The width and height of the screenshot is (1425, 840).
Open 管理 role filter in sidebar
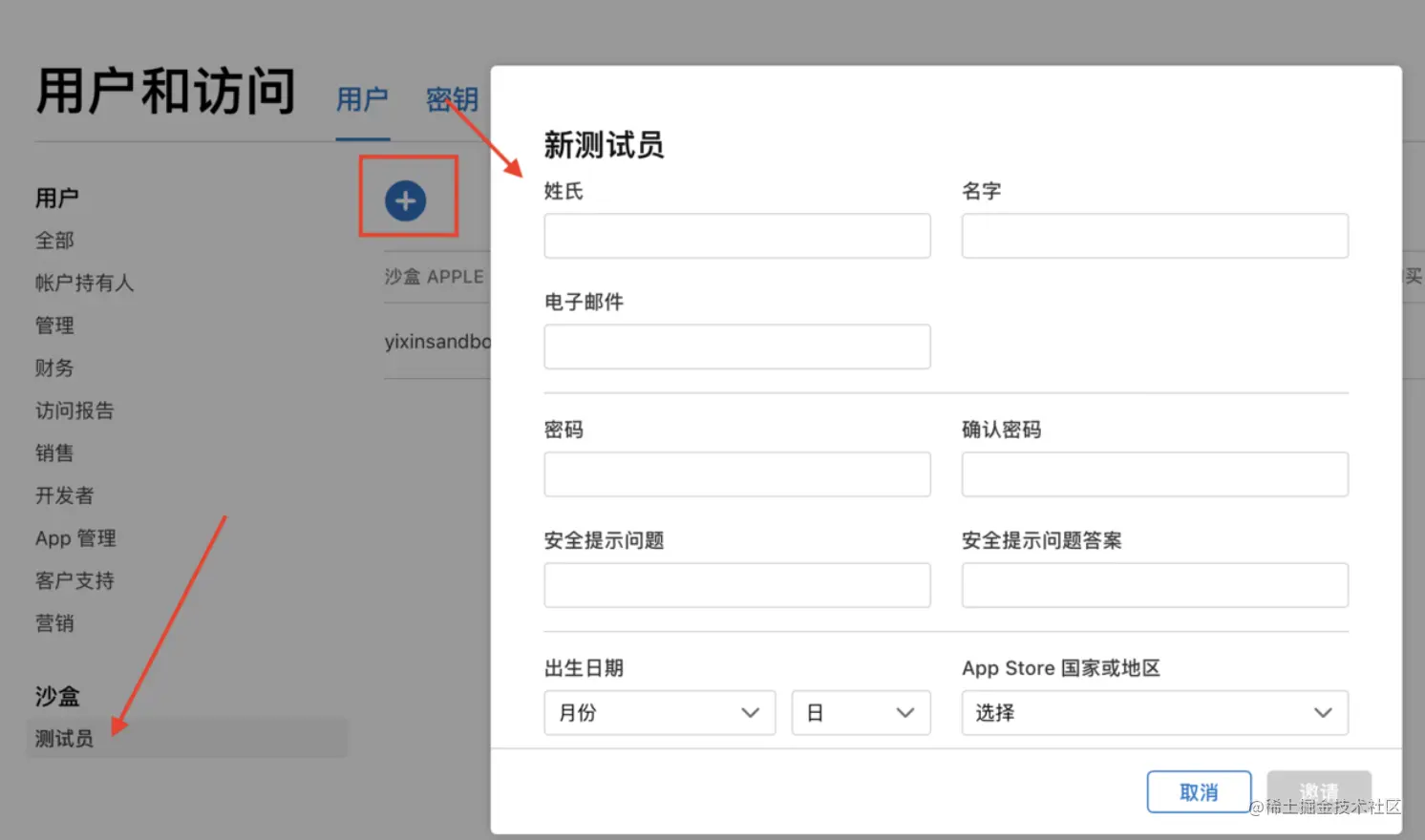pyautogui.click(x=54, y=325)
